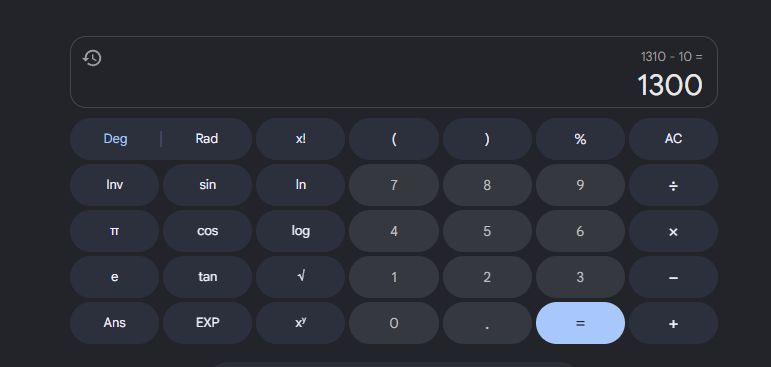Click the minus operator key
The height and width of the screenshot is (367, 771).
pyautogui.click(x=673, y=277)
